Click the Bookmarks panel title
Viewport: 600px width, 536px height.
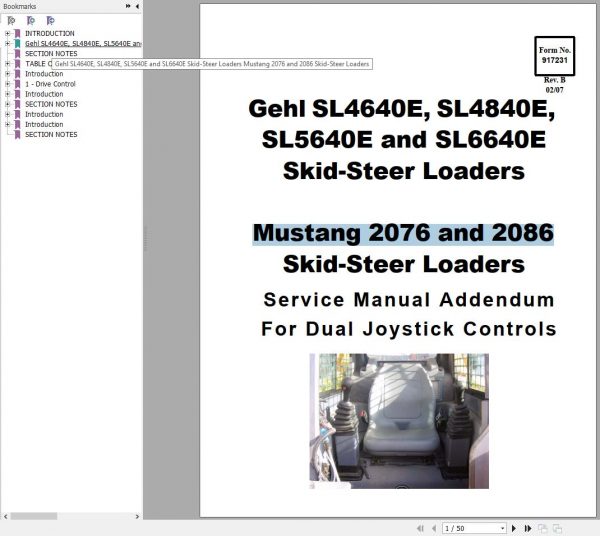20,7
